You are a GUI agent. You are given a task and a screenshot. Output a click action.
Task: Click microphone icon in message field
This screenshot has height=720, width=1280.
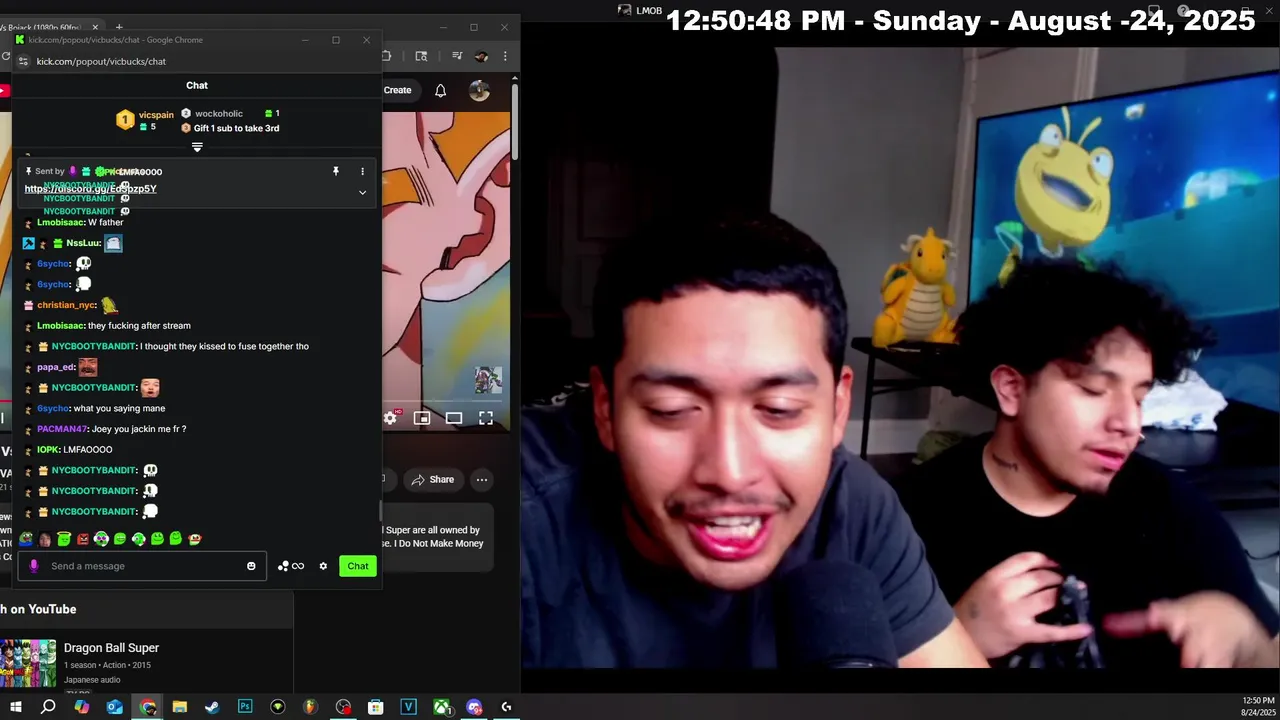click(34, 566)
